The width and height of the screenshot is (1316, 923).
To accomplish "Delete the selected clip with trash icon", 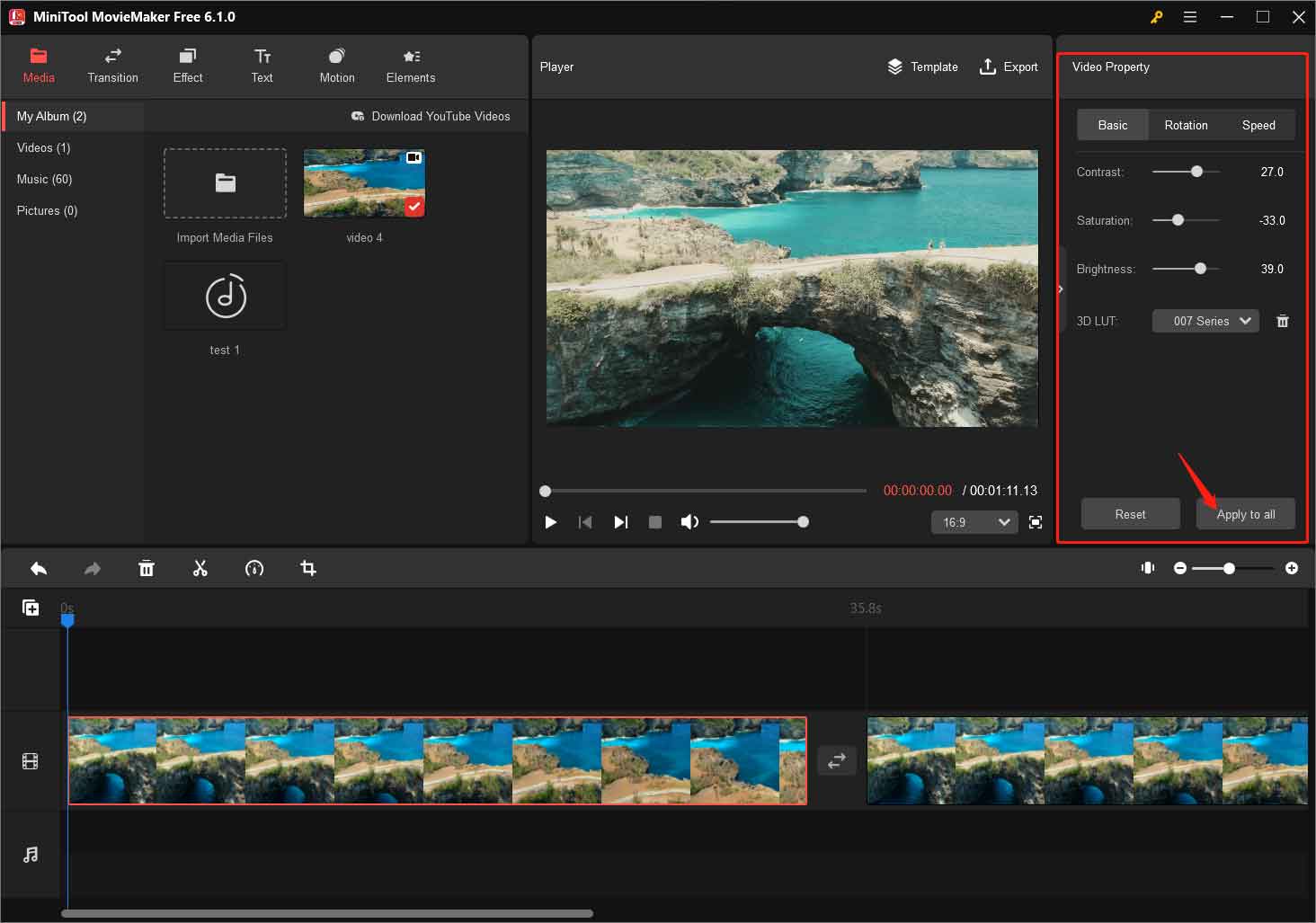I will click(147, 568).
